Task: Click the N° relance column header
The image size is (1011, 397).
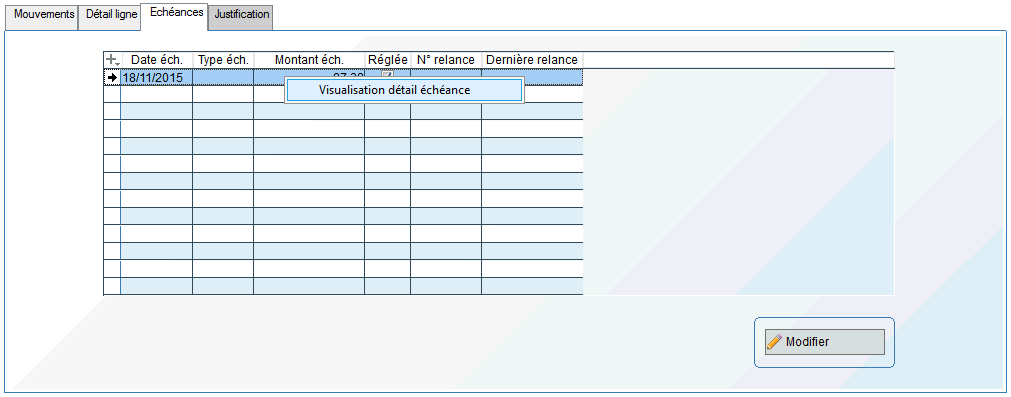Action: [x=446, y=60]
